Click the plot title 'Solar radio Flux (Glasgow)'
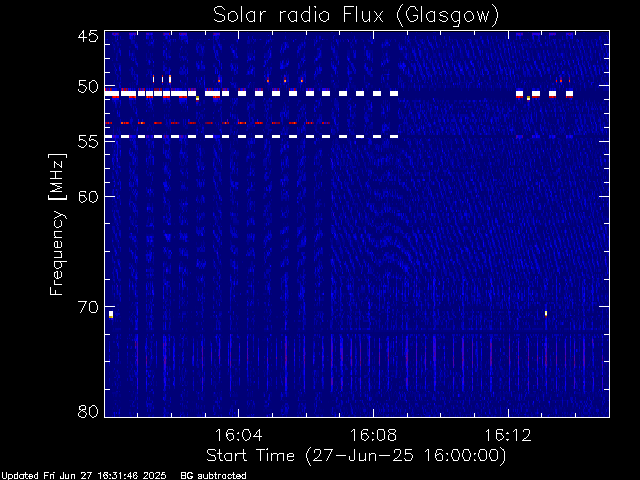Viewport: 640px width, 480px height. click(x=356, y=16)
